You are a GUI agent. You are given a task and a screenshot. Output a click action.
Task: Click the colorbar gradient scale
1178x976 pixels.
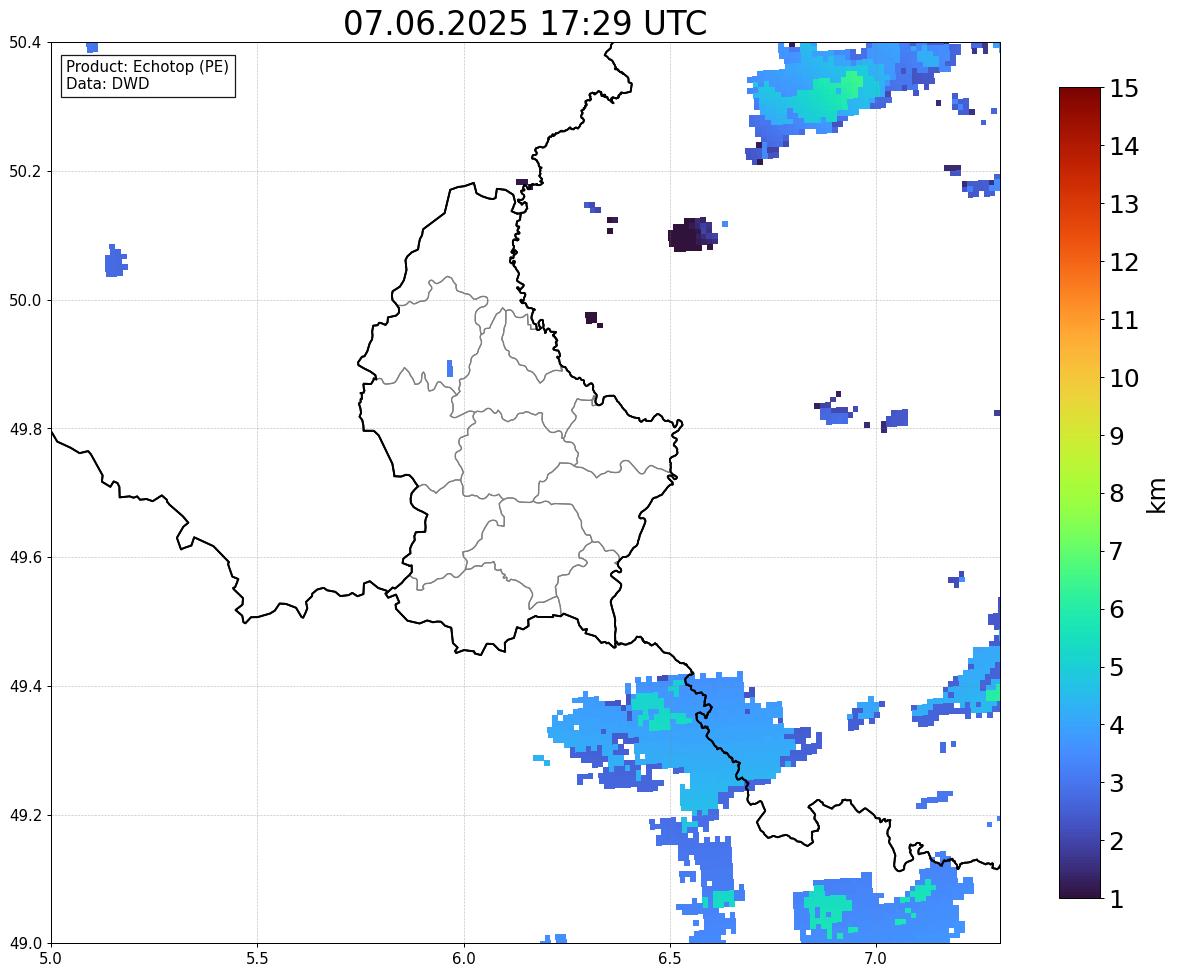[x=1080, y=493]
